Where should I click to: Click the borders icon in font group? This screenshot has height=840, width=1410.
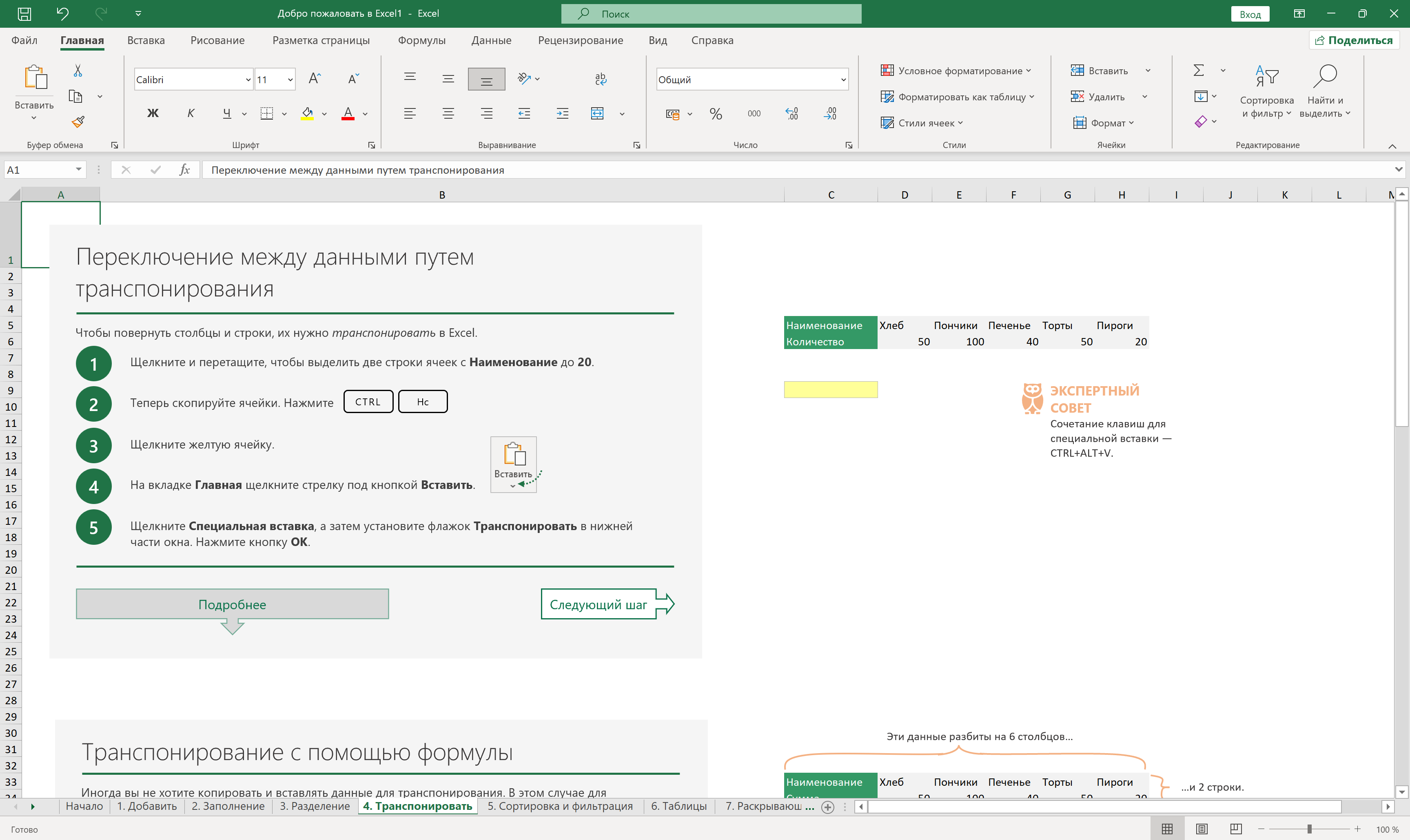267,113
